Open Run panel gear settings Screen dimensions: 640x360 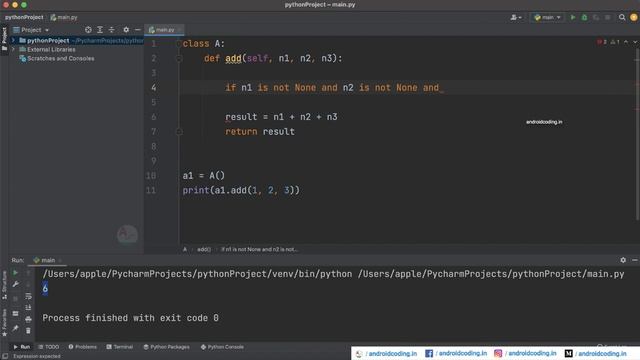click(623, 260)
